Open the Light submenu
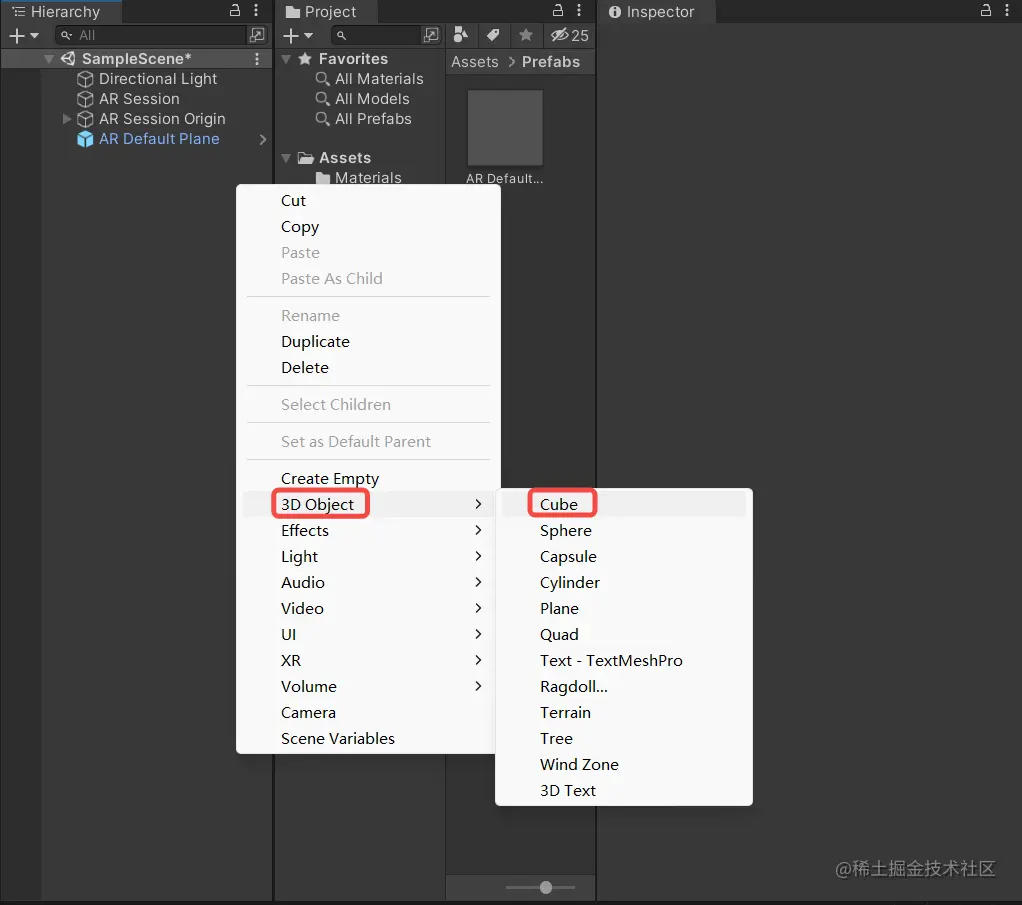Image resolution: width=1022 pixels, height=905 pixels. click(x=369, y=557)
